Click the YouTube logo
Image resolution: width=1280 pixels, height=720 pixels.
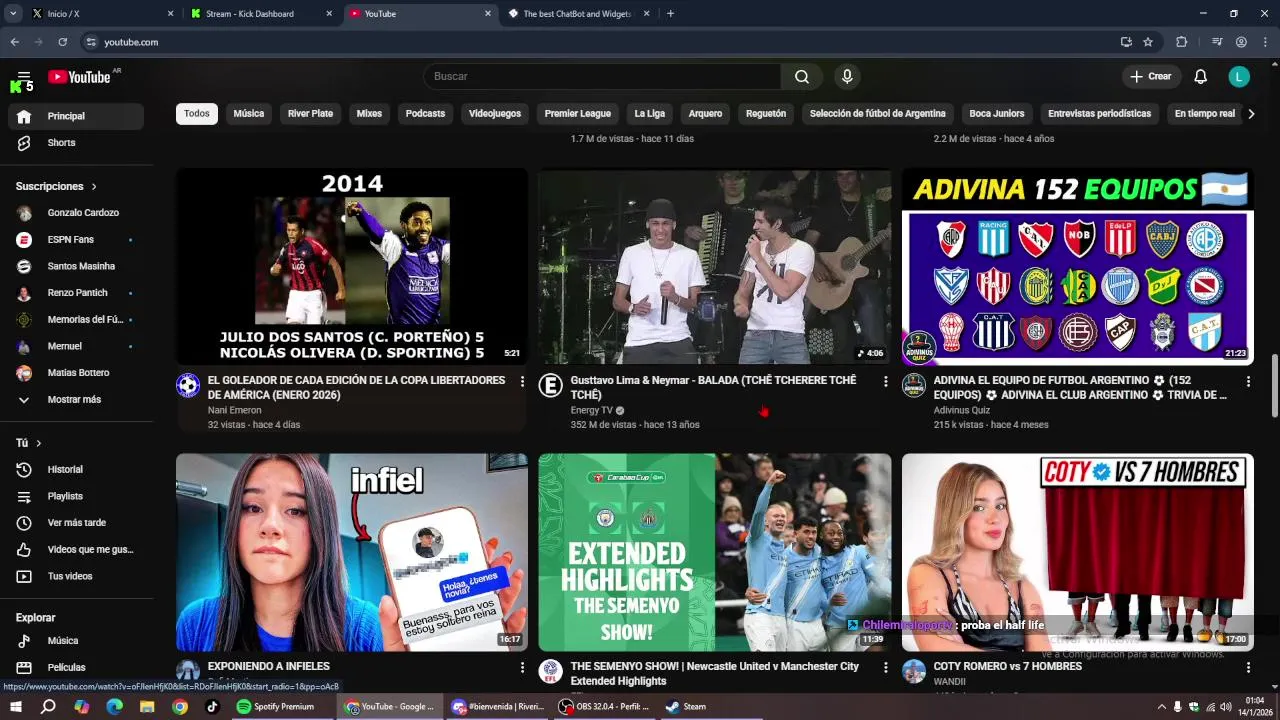(80, 77)
